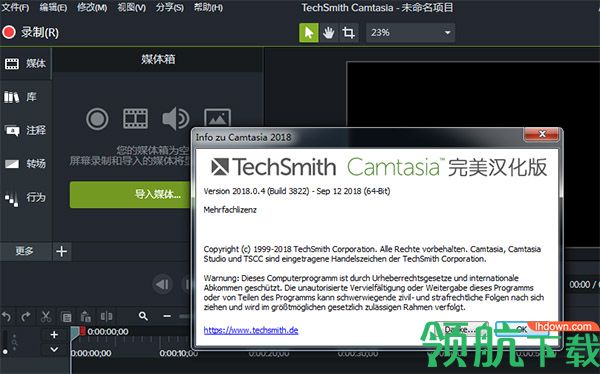Select the hand pan tool
The height and width of the screenshot is (374, 600).
(328, 33)
